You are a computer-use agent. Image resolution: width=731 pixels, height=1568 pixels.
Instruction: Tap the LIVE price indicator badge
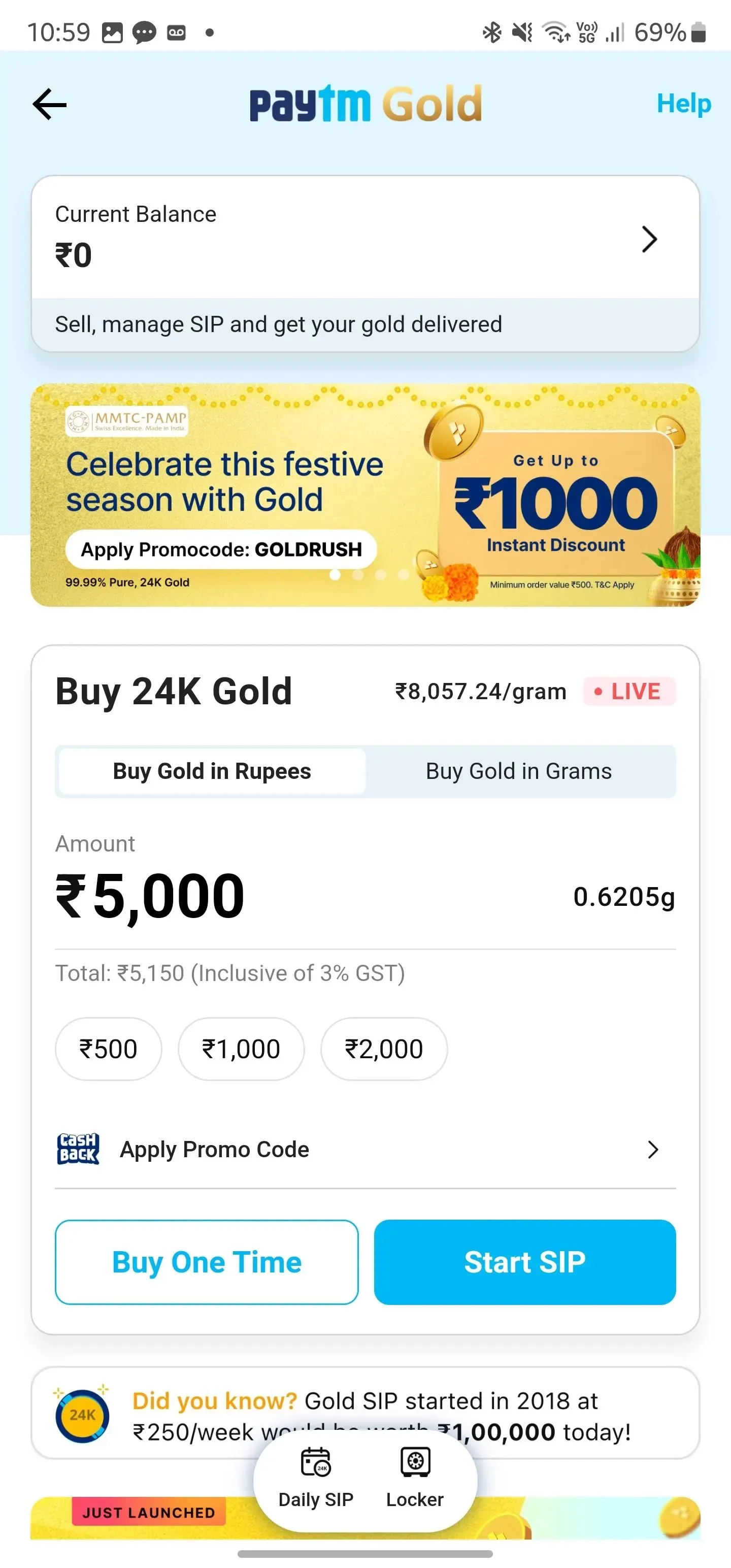[629, 692]
